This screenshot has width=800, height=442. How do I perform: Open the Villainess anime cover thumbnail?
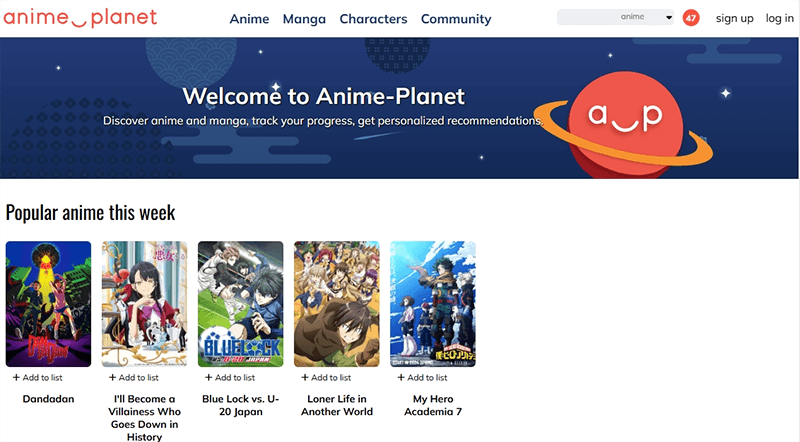(144, 304)
